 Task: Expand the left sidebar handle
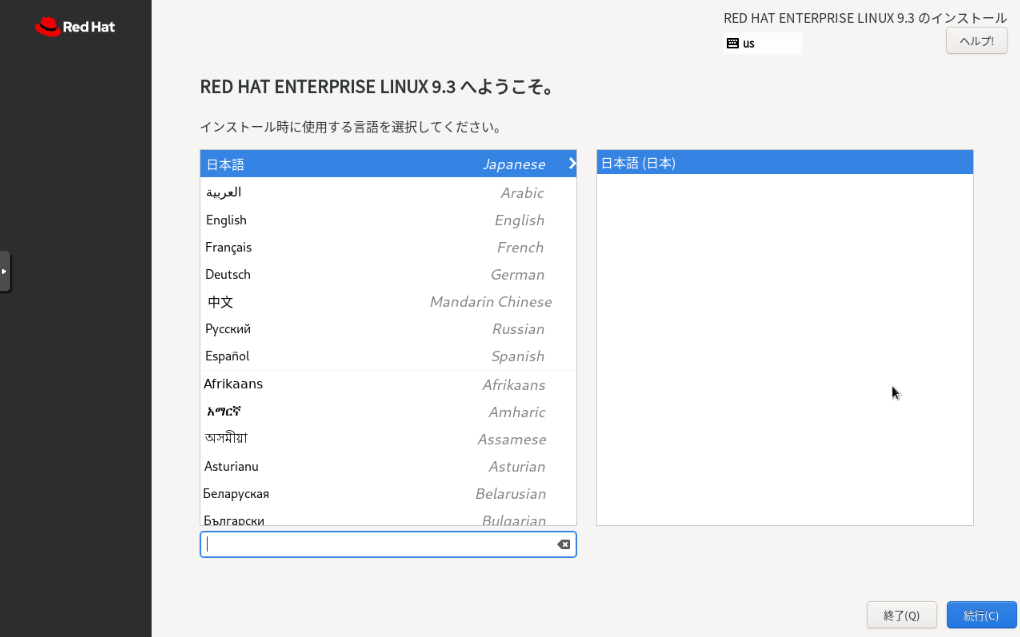[5, 271]
